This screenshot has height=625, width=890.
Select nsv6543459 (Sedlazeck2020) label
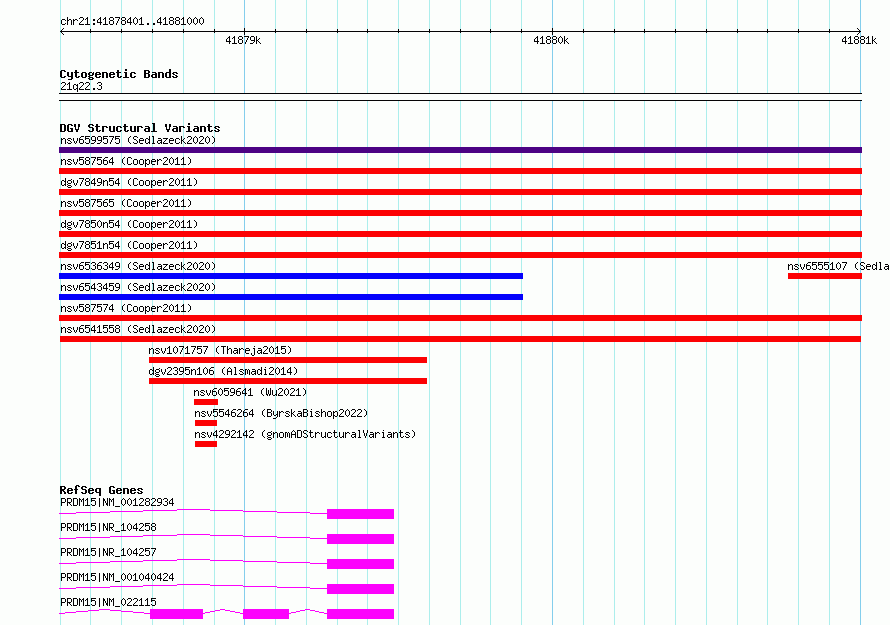click(x=138, y=287)
